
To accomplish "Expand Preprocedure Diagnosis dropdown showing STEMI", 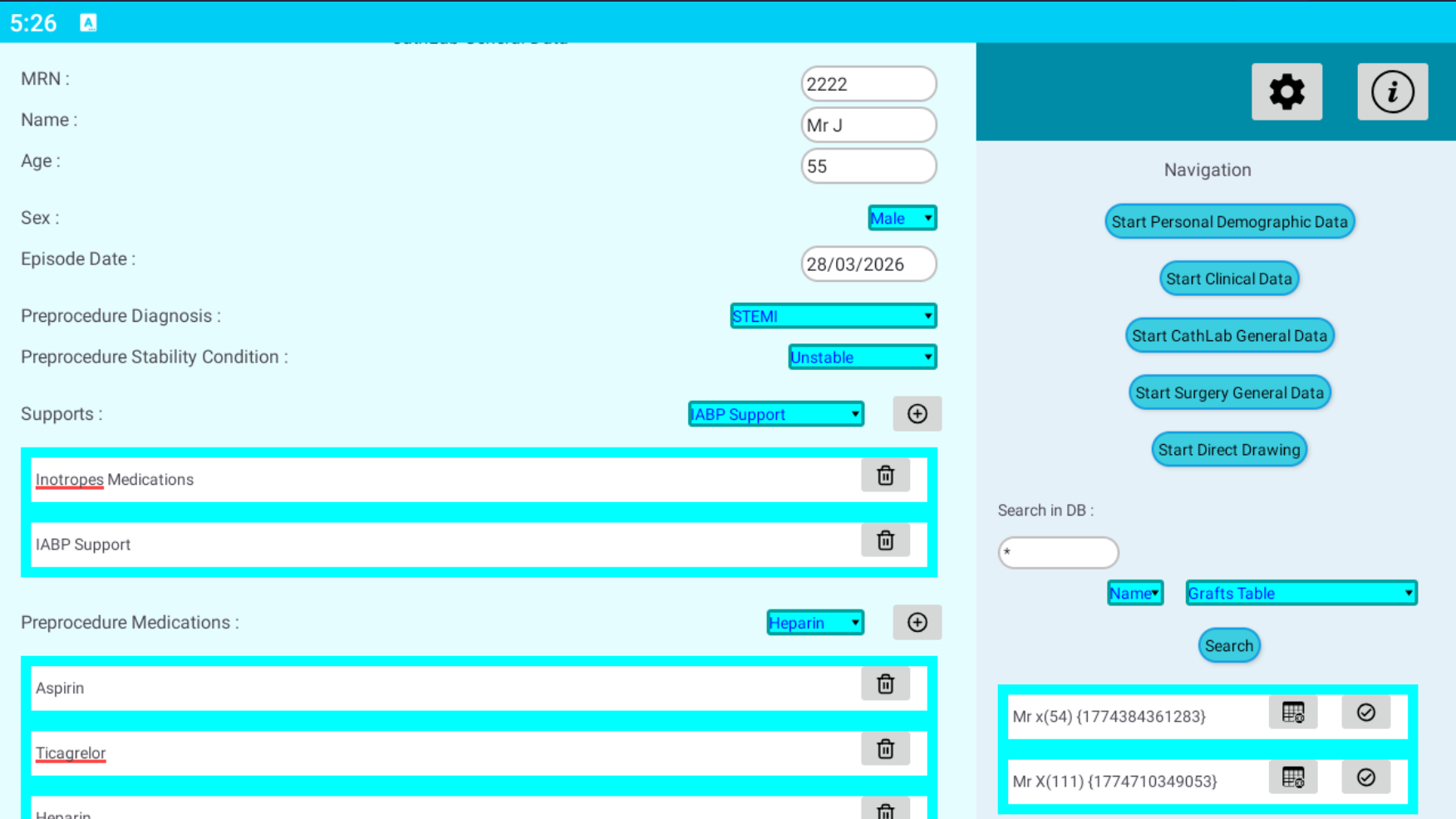I will (x=833, y=316).
